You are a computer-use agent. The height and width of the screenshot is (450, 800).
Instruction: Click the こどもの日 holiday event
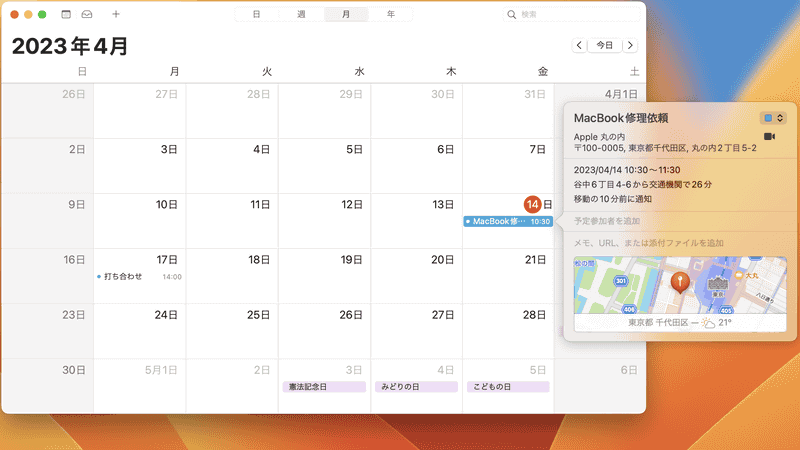pos(508,387)
